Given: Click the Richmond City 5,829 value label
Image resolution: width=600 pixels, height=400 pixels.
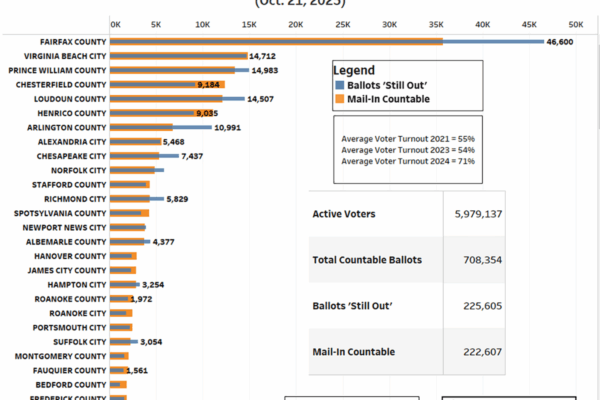Looking at the screenshot, I should pos(178,199).
